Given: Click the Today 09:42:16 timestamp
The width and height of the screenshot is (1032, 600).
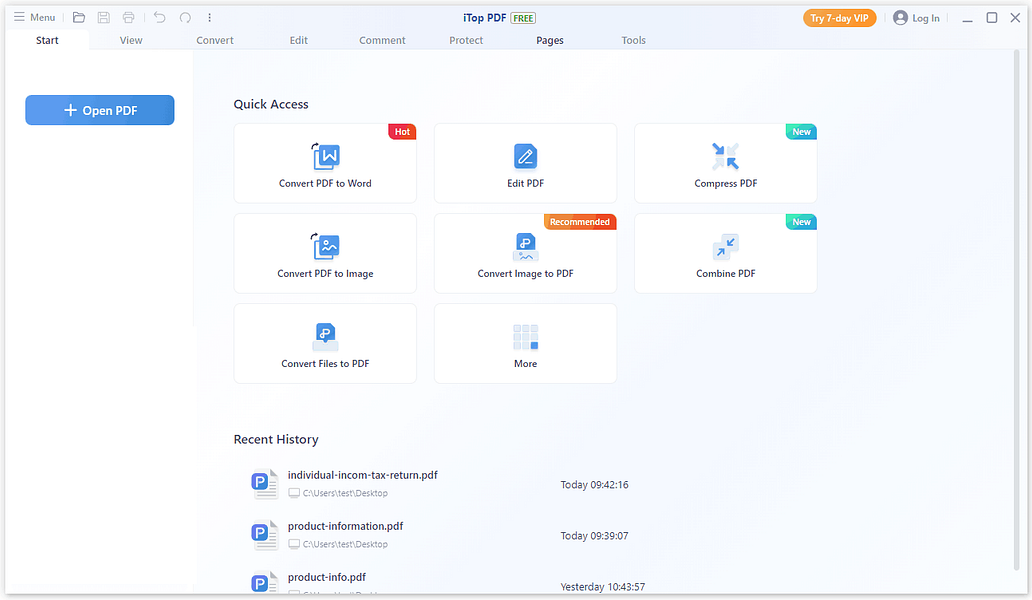Looking at the screenshot, I should point(594,485).
